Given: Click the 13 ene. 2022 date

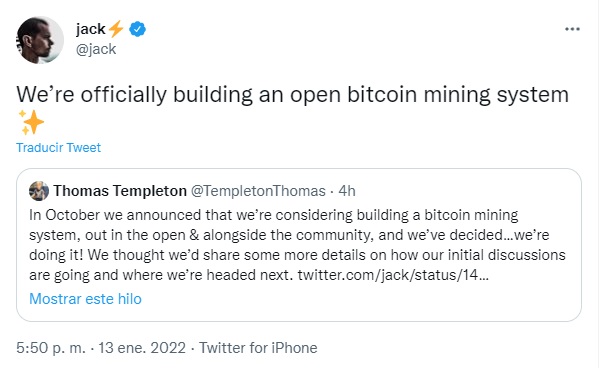Looking at the screenshot, I should pyautogui.click(x=142, y=348).
